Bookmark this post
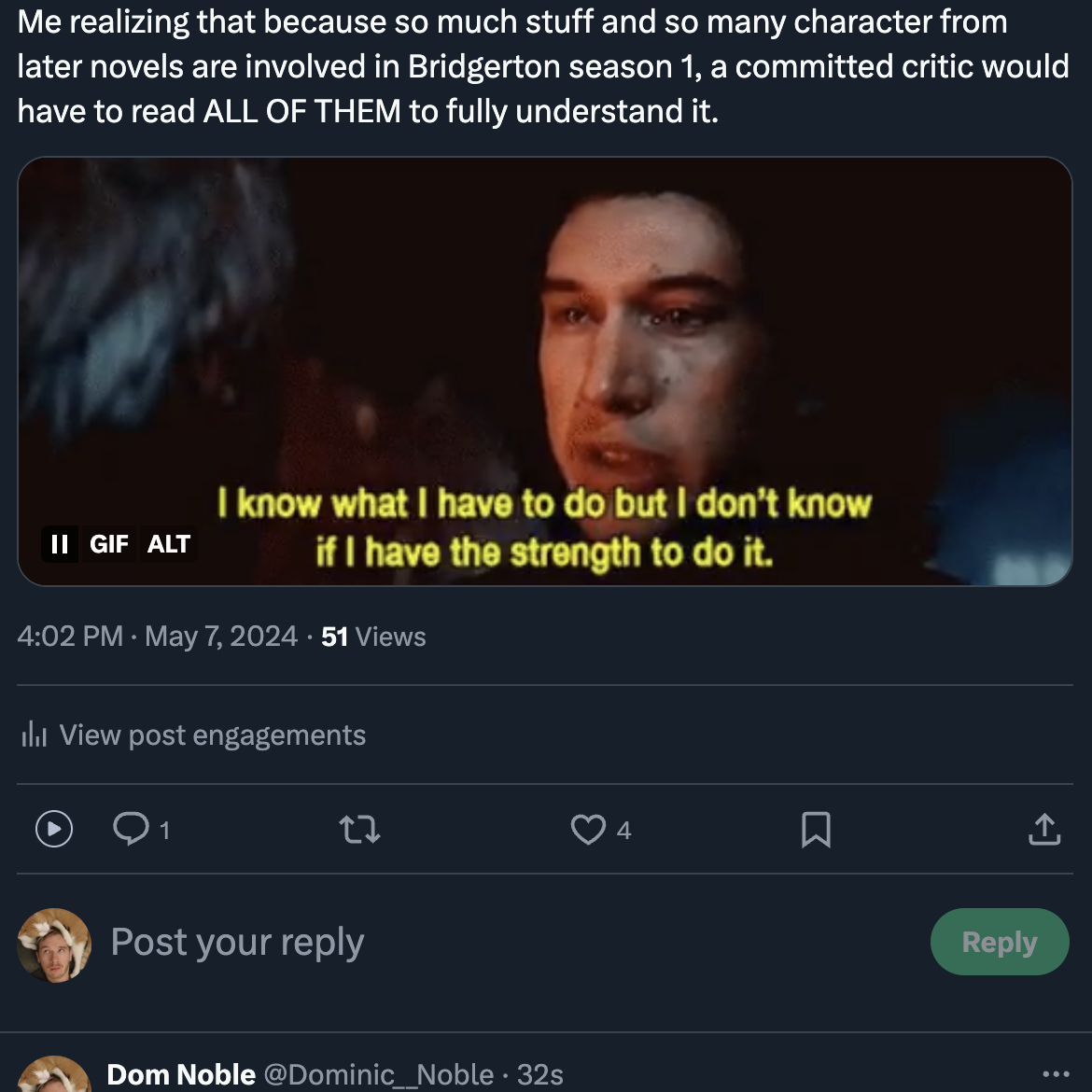The width and height of the screenshot is (1092, 1092). pyautogui.click(x=816, y=829)
